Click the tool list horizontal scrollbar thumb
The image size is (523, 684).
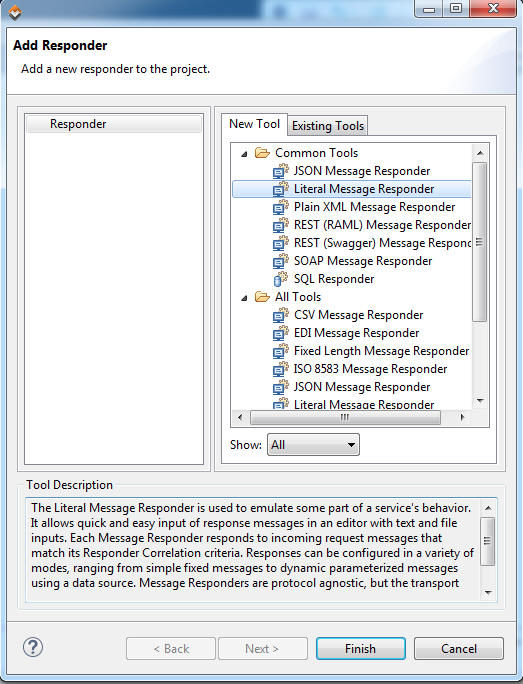coord(345,417)
